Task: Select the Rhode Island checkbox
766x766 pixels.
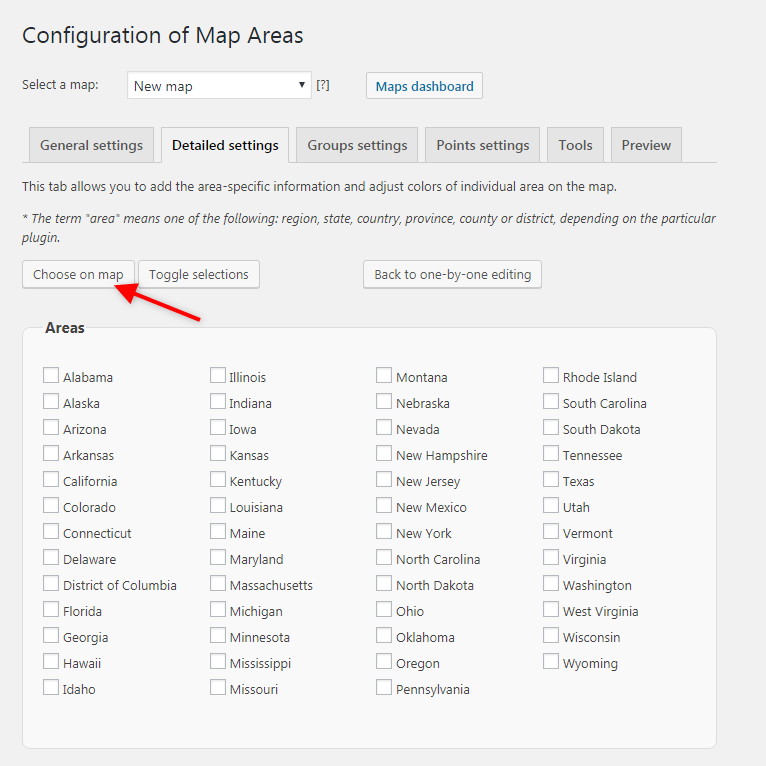Action: (551, 376)
